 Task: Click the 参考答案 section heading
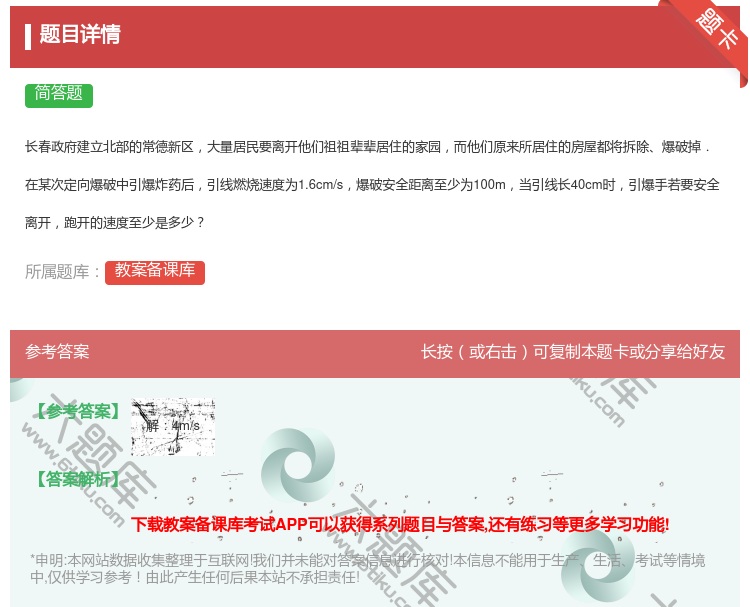pyautogui.click(x=57, y=352)
